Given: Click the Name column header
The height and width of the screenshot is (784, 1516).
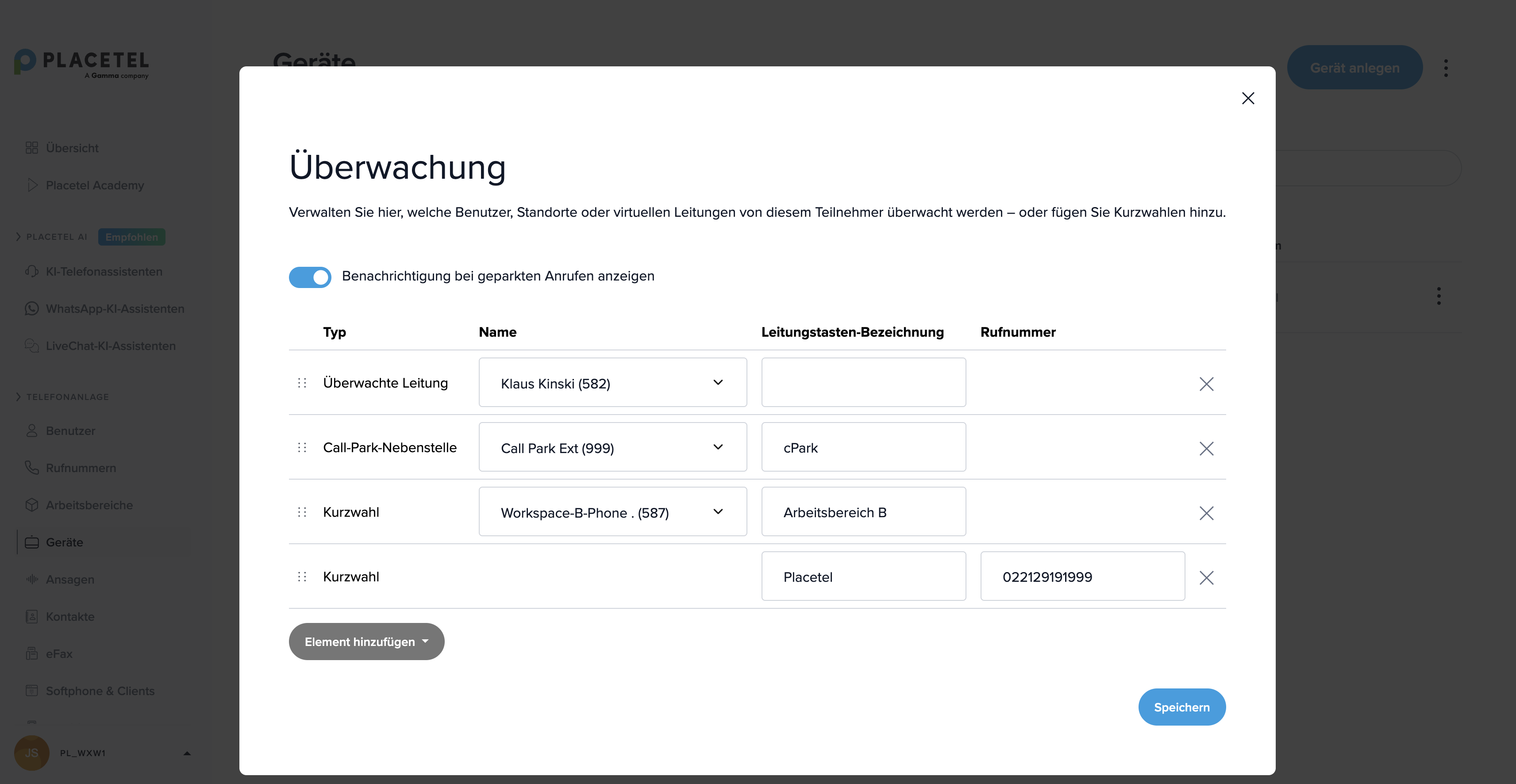Looking at the screenshot, I should coord(497,333).
